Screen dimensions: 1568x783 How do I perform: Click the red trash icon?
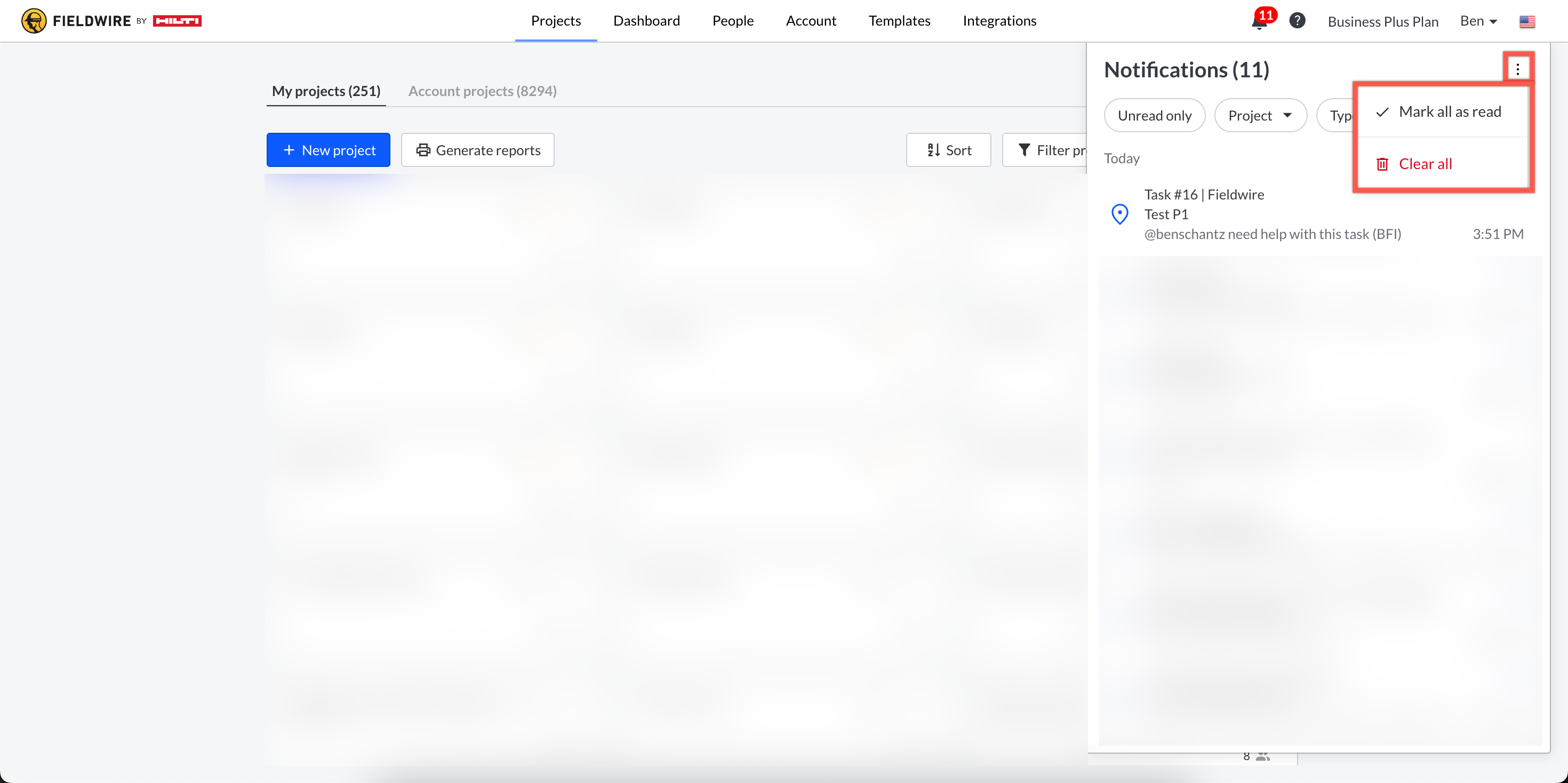pyautogui.click(x=1382, y=164)
